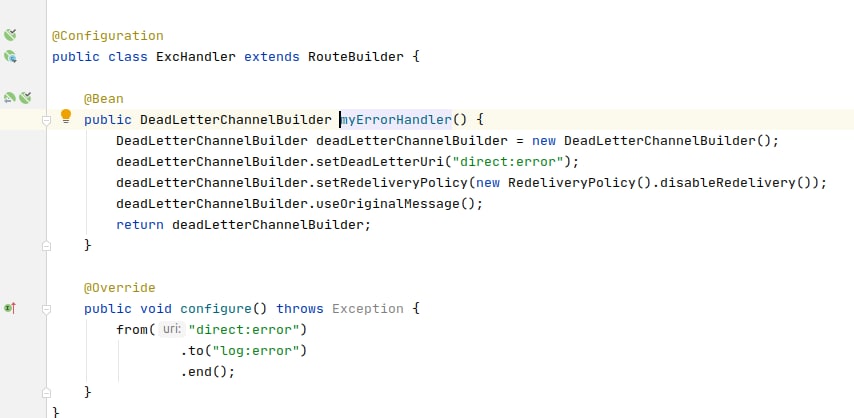Click the overriding-method gutter icon beside configure()
The height and width of the screenshot is (418, 854).
point(10,308)
